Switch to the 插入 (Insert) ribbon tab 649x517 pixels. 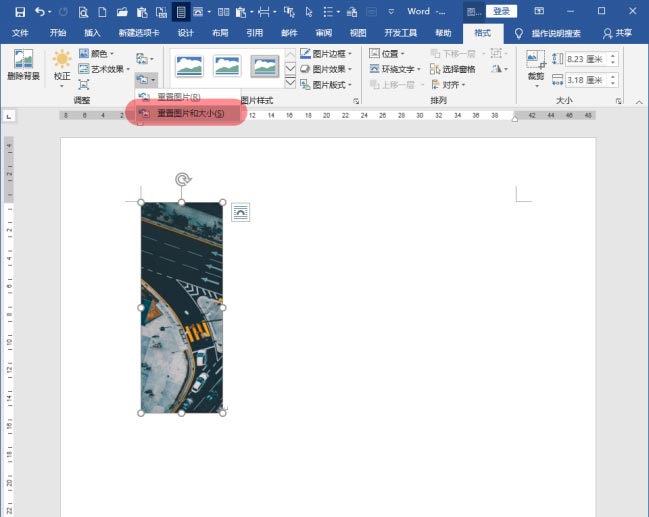point(93,33)
